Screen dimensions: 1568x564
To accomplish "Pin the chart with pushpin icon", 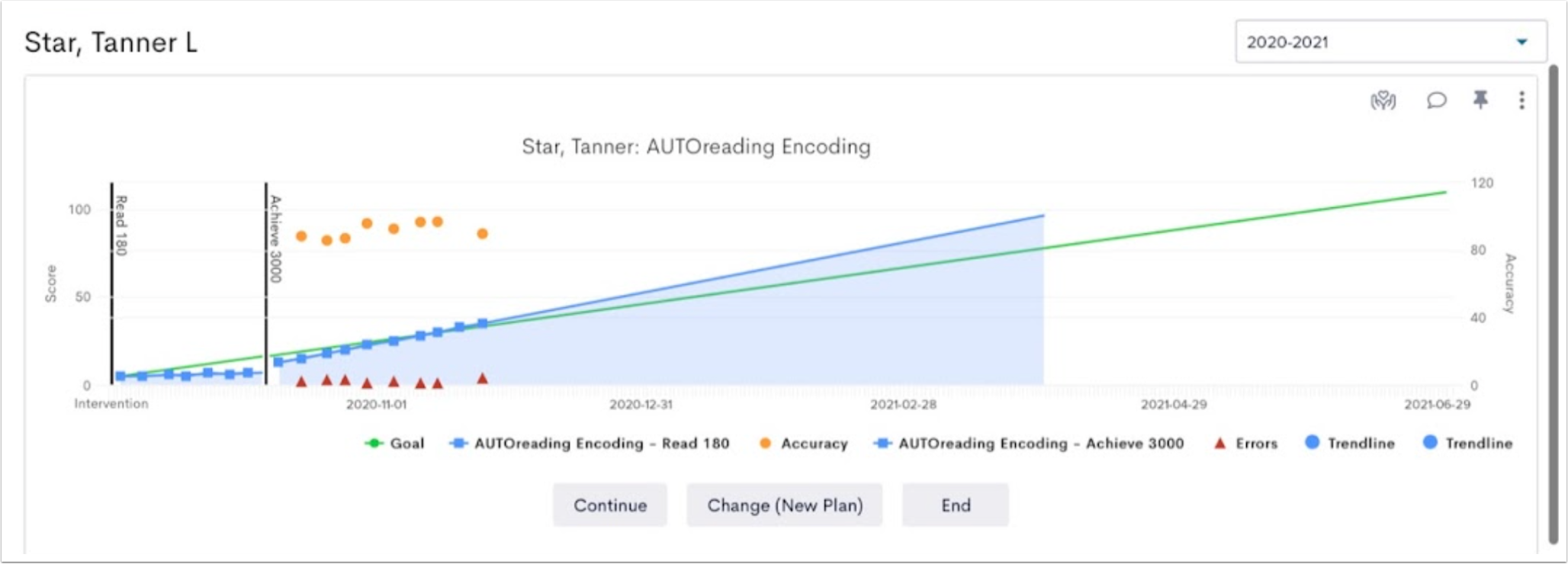I will [x=1480, y=100].
